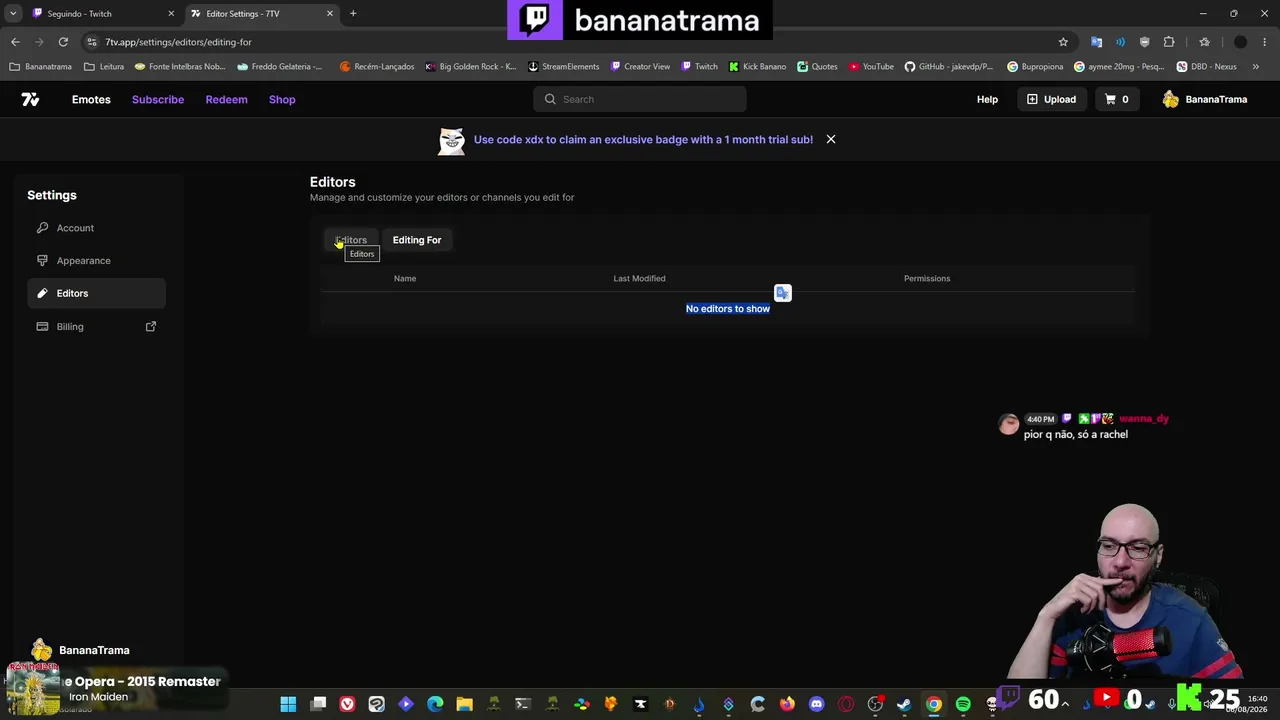
Task: Open Steam from the taskbar
Action: tap(904, 704)
